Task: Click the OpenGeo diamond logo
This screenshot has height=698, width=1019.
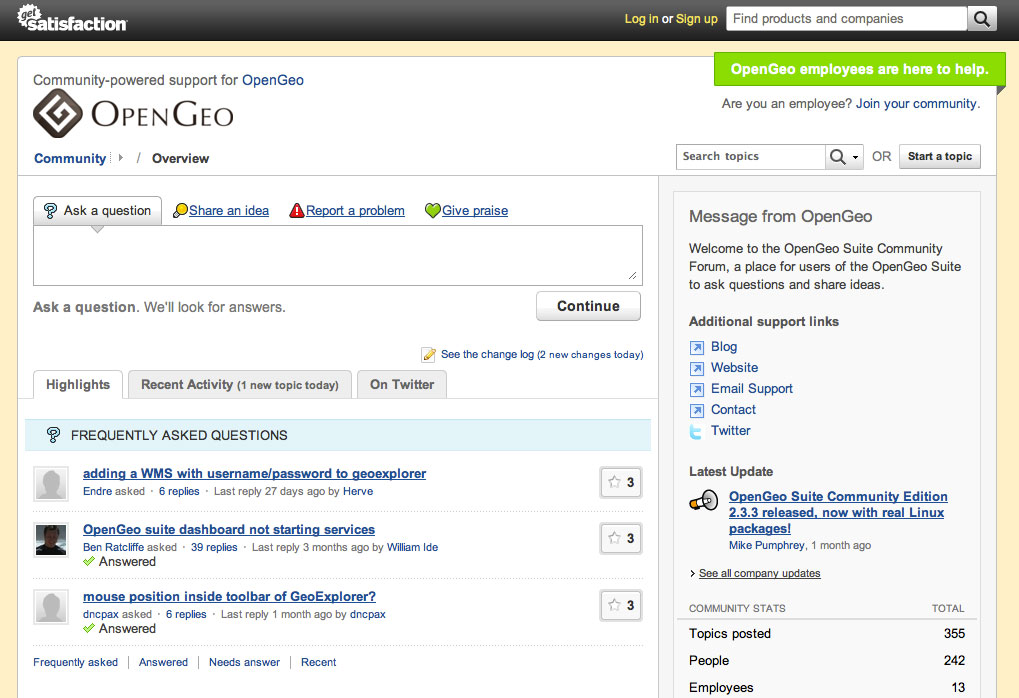Action: tap(57, 113)
